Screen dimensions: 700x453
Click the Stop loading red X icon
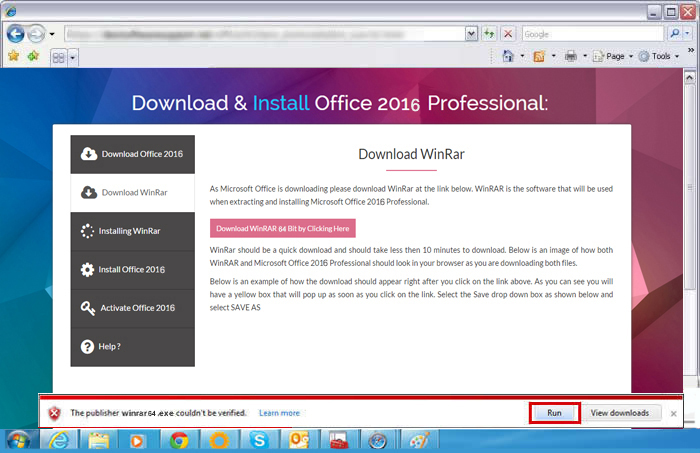(508, 33)
